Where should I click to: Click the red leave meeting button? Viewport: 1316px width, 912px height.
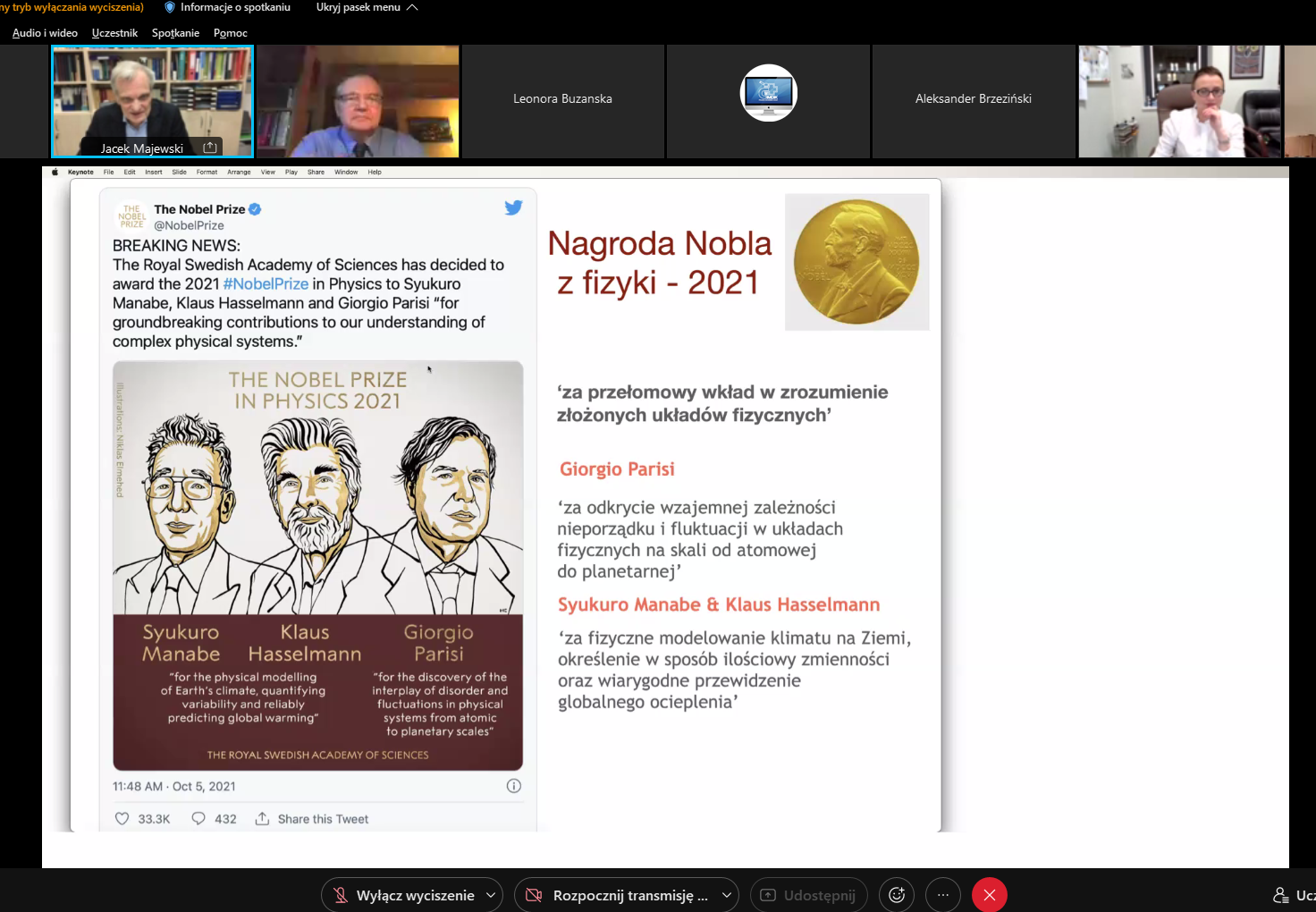[990, 895]
